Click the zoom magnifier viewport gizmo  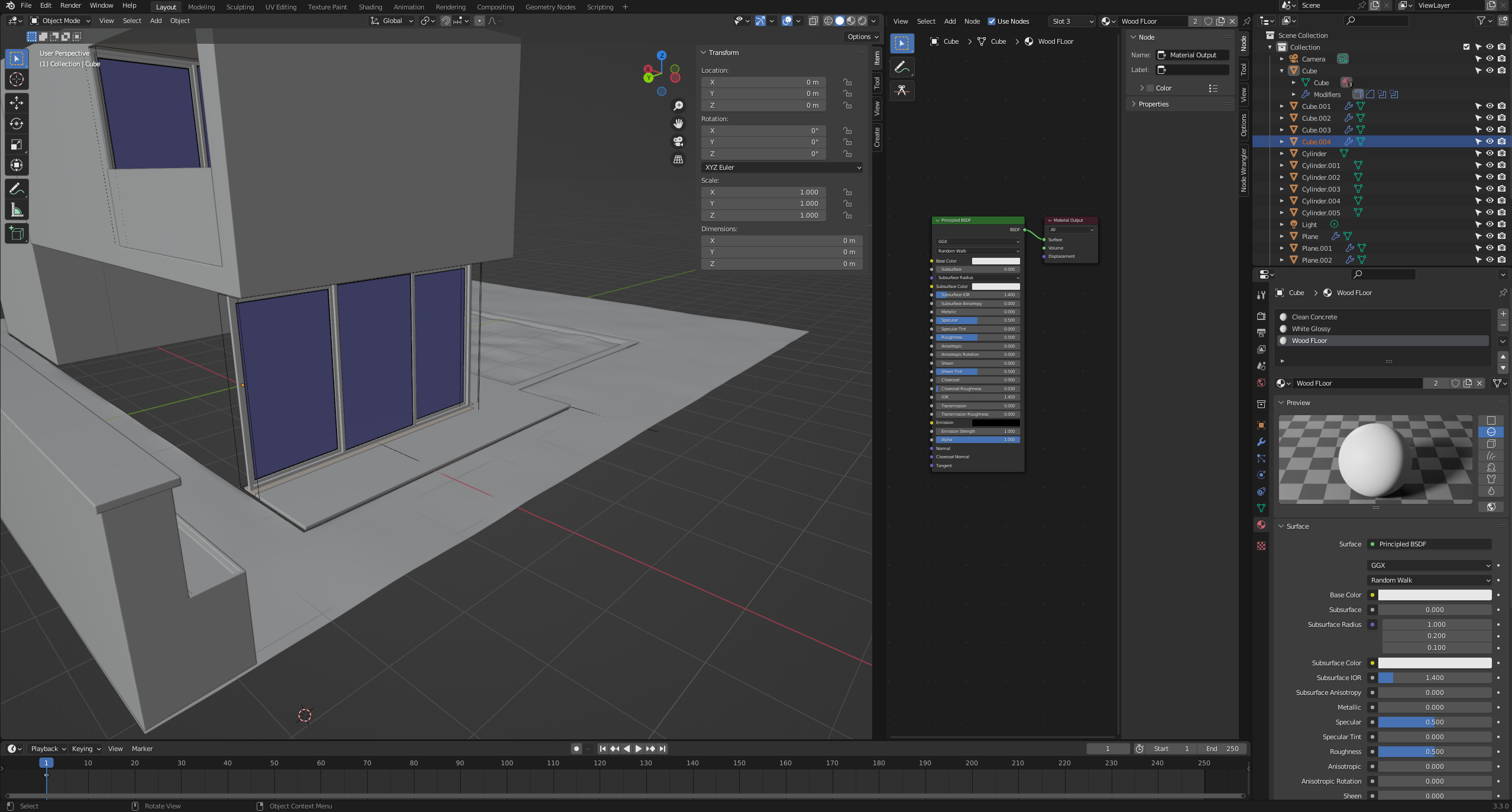(678, 105)
